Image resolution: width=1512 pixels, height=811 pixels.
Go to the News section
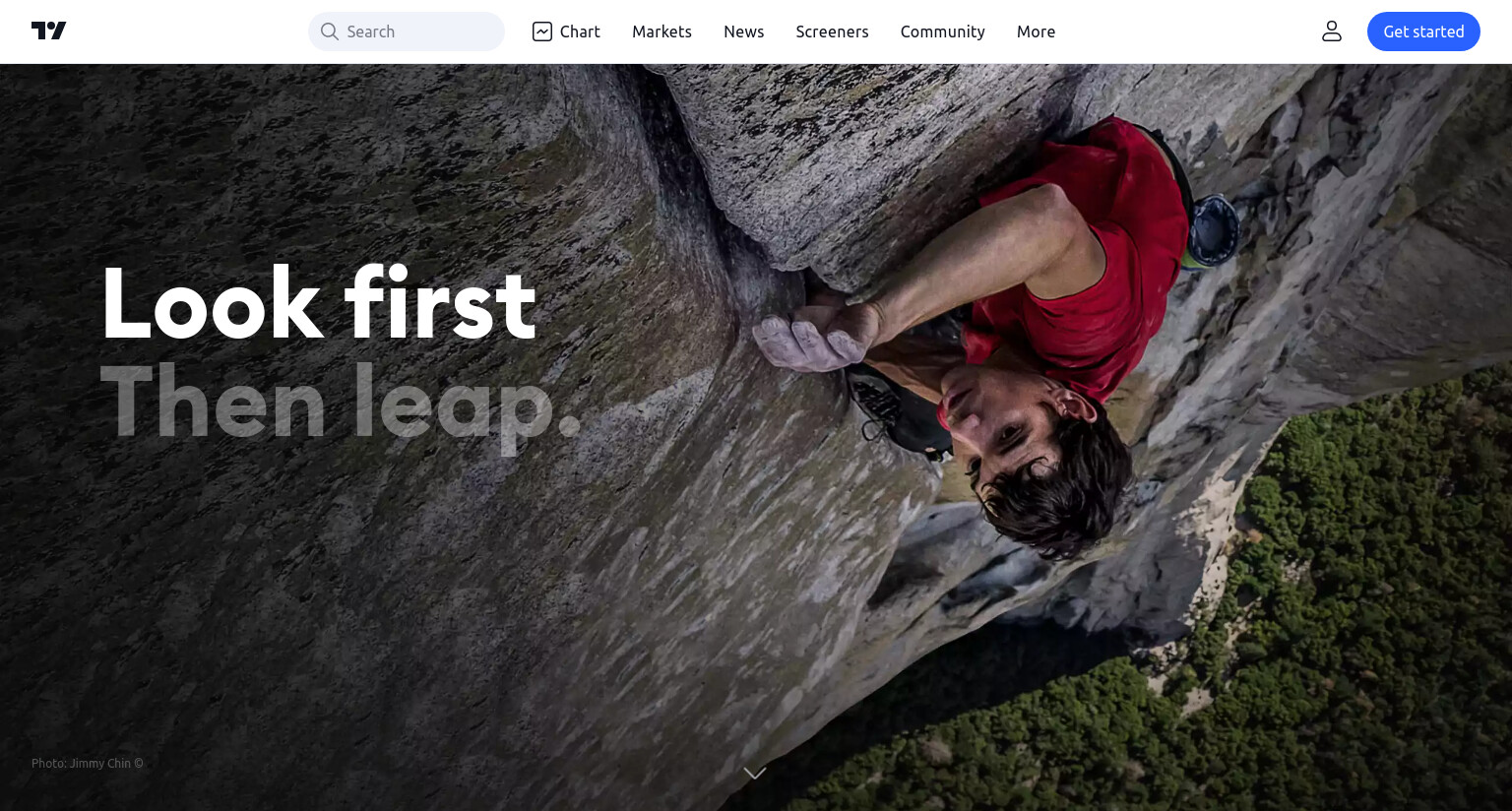tap(744, 31)
